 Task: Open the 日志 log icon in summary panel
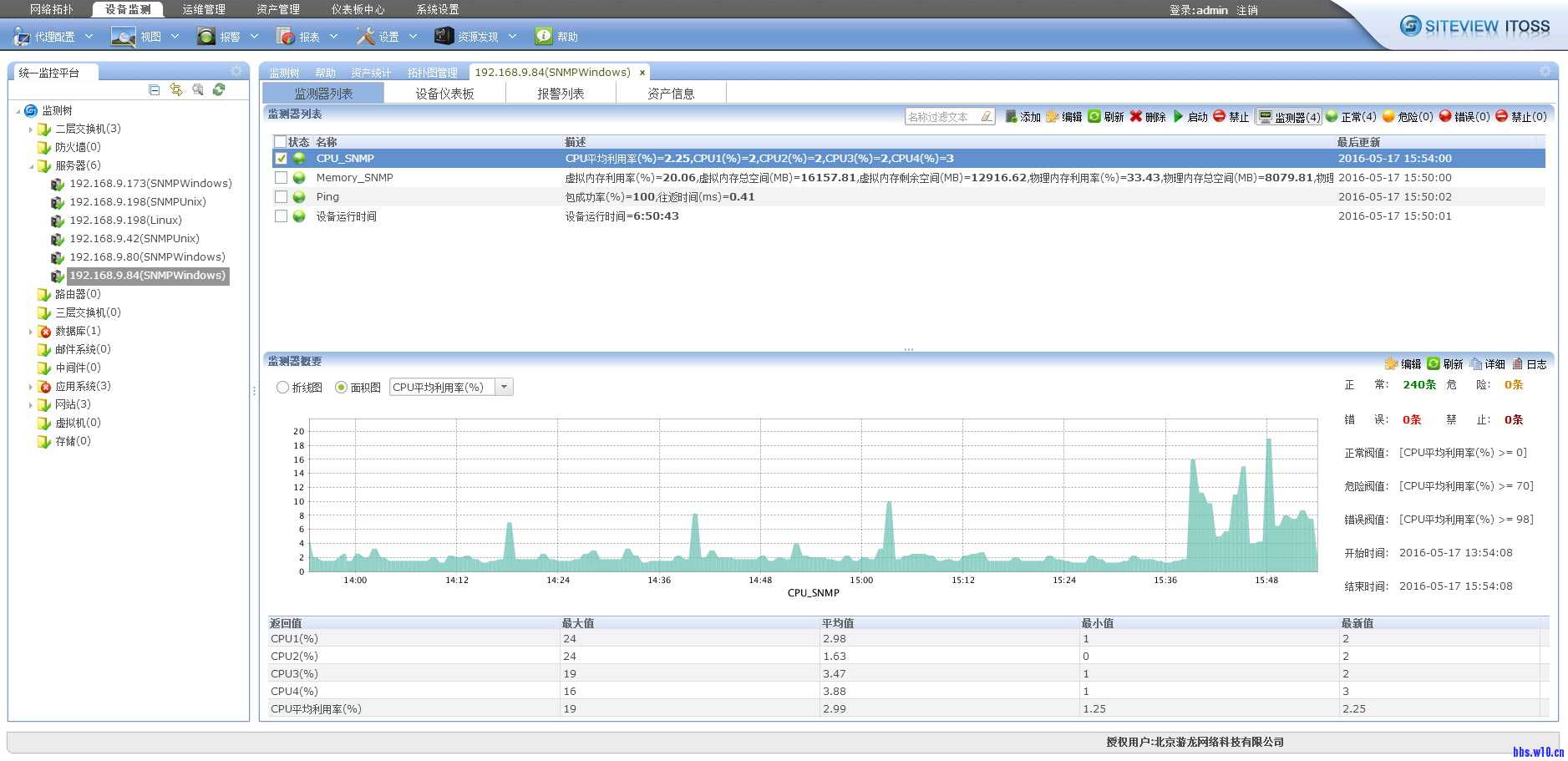pos(1517,364)
